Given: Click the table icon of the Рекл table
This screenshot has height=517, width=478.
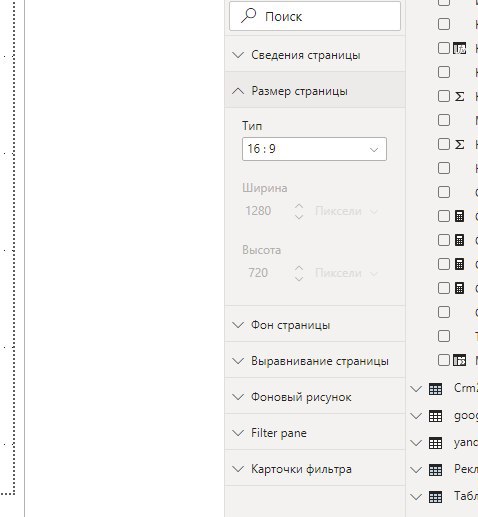Looking at the screenshot, I should 435,470.
